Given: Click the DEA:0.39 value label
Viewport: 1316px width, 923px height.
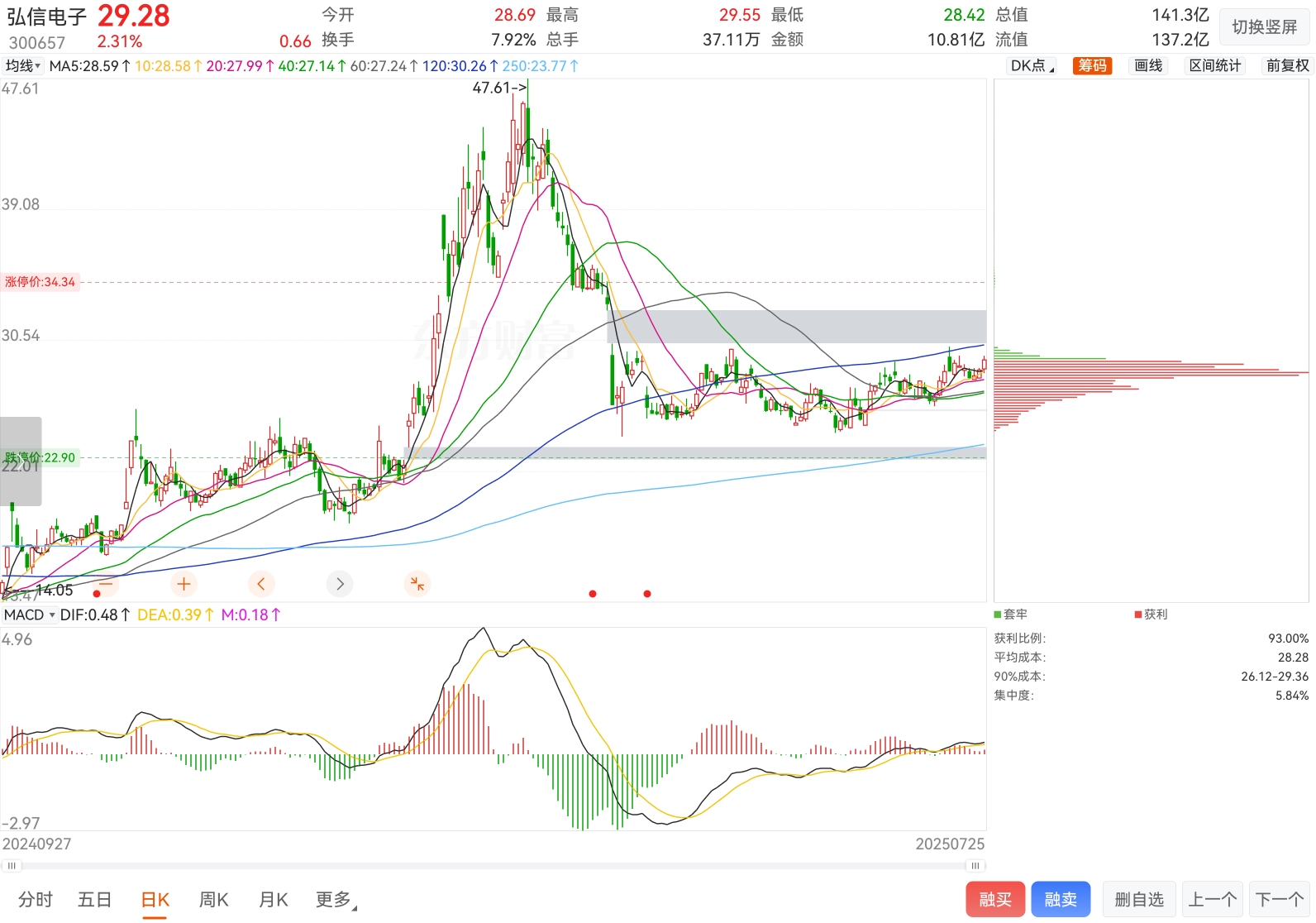Looking at the screenshot, I should tap(176, 615).
